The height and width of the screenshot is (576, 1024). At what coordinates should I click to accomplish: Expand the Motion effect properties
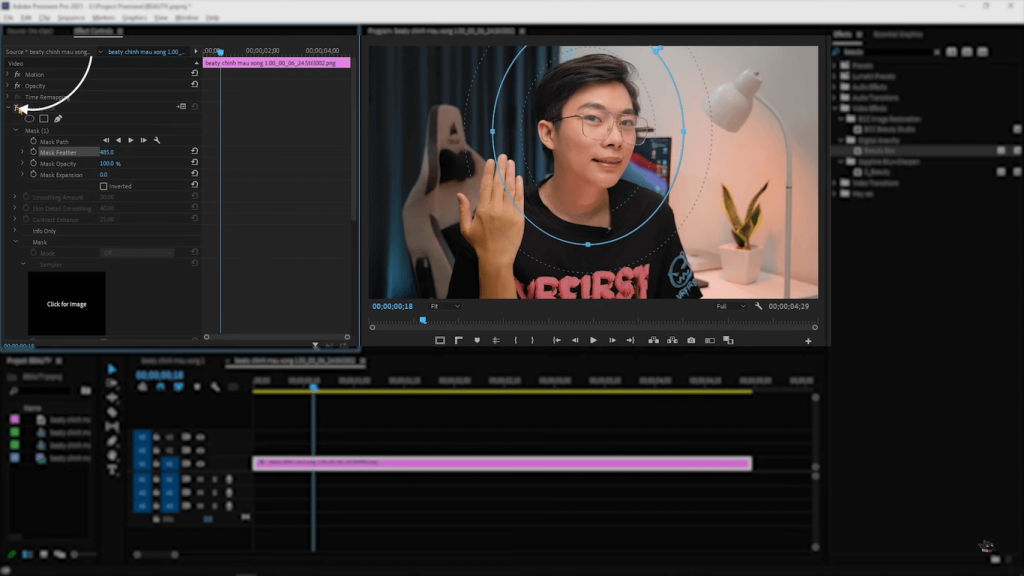pos(10,75)
